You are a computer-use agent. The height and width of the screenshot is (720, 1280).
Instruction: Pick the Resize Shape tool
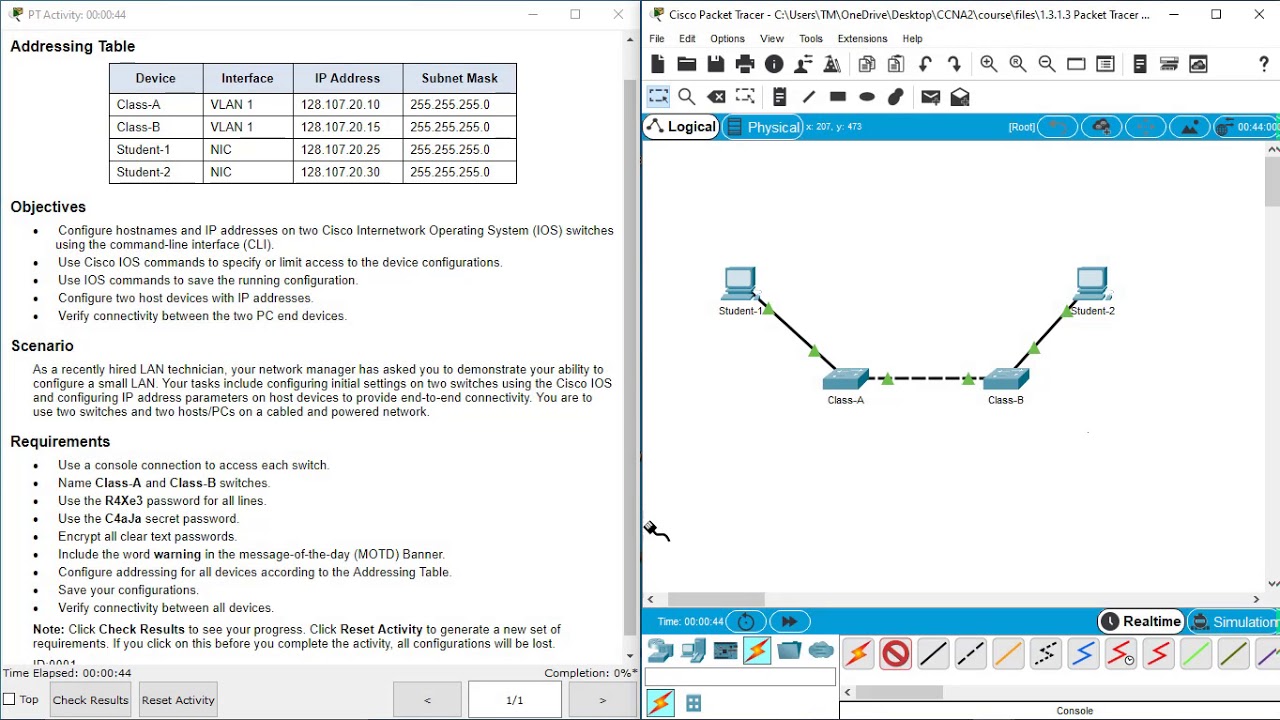point(745,96)
